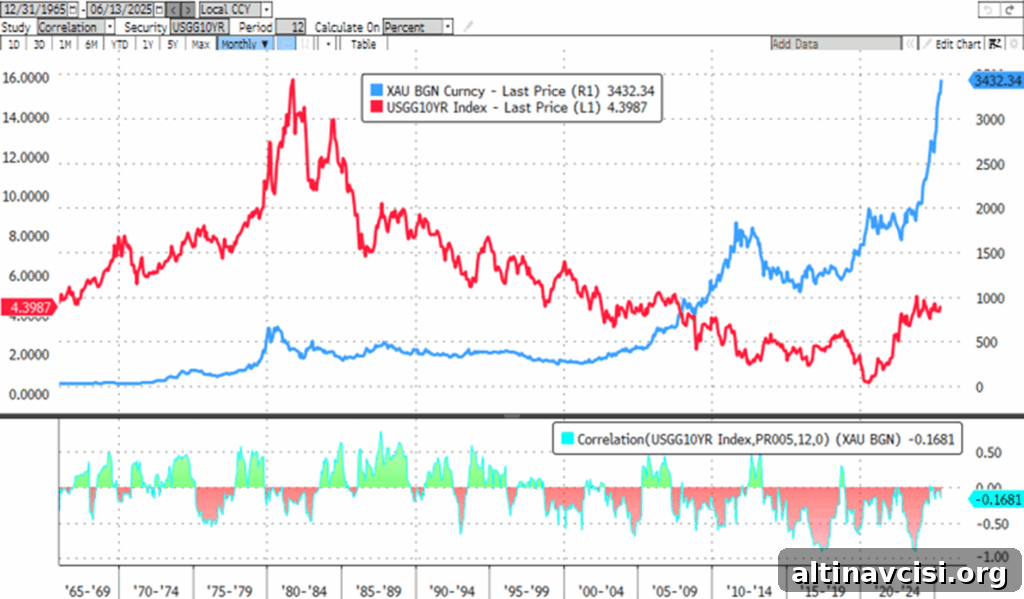This screenshot has height=599, width=1024.
Task: Select the line chart type toggle
Action: (x=286, y=44)
